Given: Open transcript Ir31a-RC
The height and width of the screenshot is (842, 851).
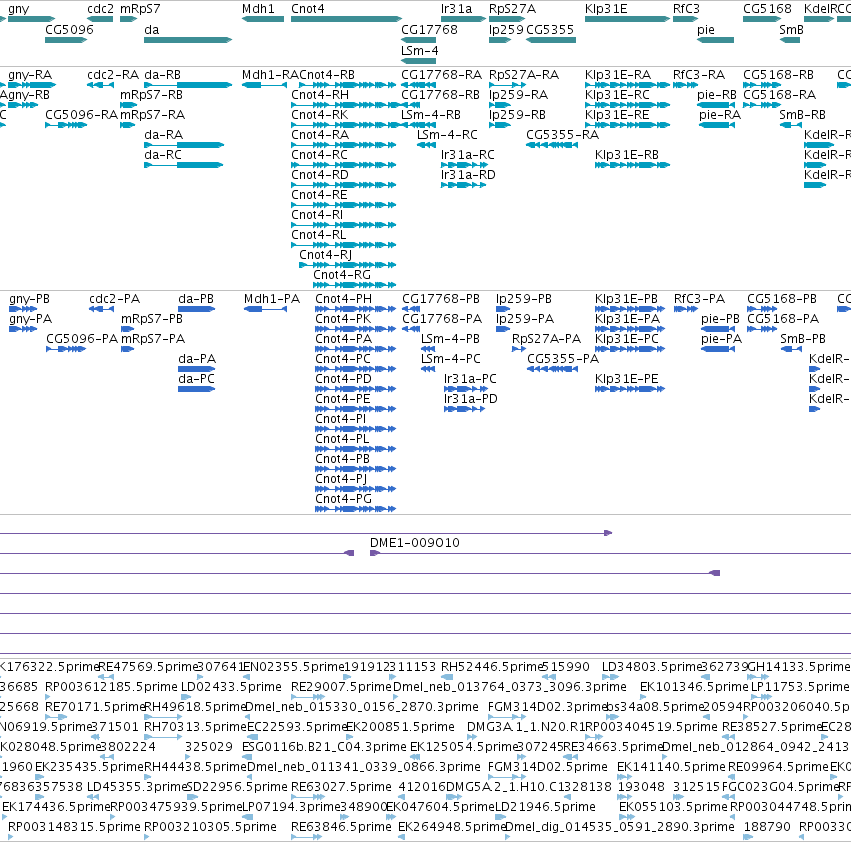Looking at the screenshot, I should point(468,155).
